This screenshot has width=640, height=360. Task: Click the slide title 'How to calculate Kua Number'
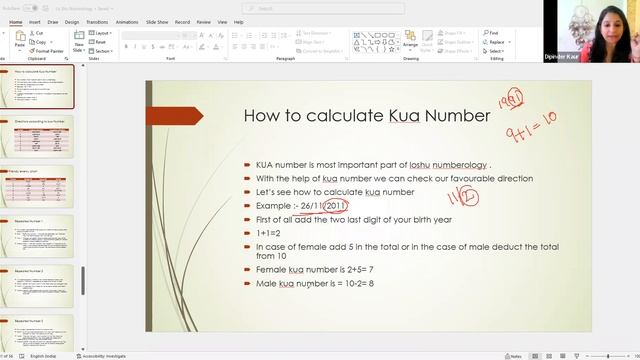point(367,116)
